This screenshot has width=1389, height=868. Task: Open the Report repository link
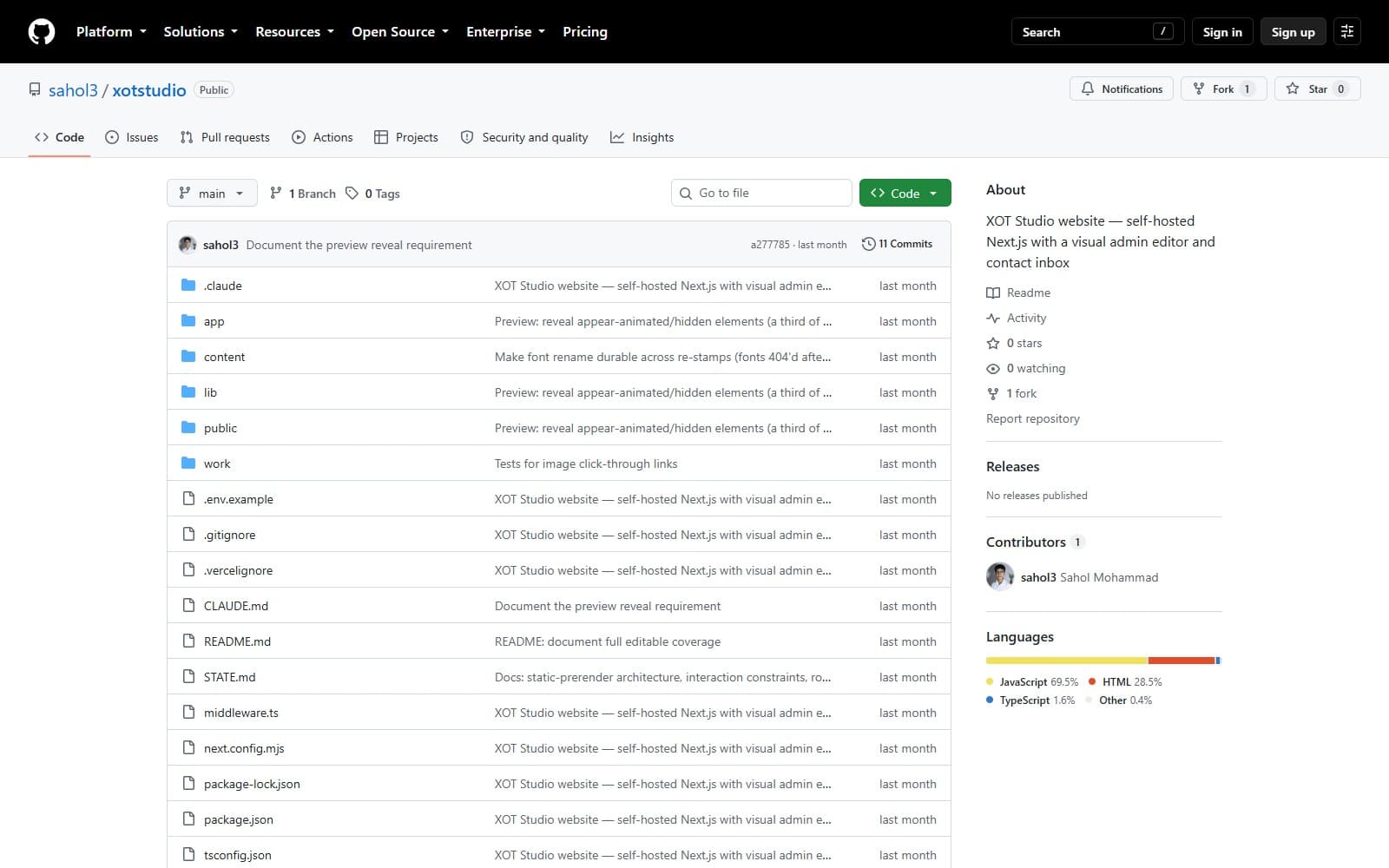(1033, 418)
